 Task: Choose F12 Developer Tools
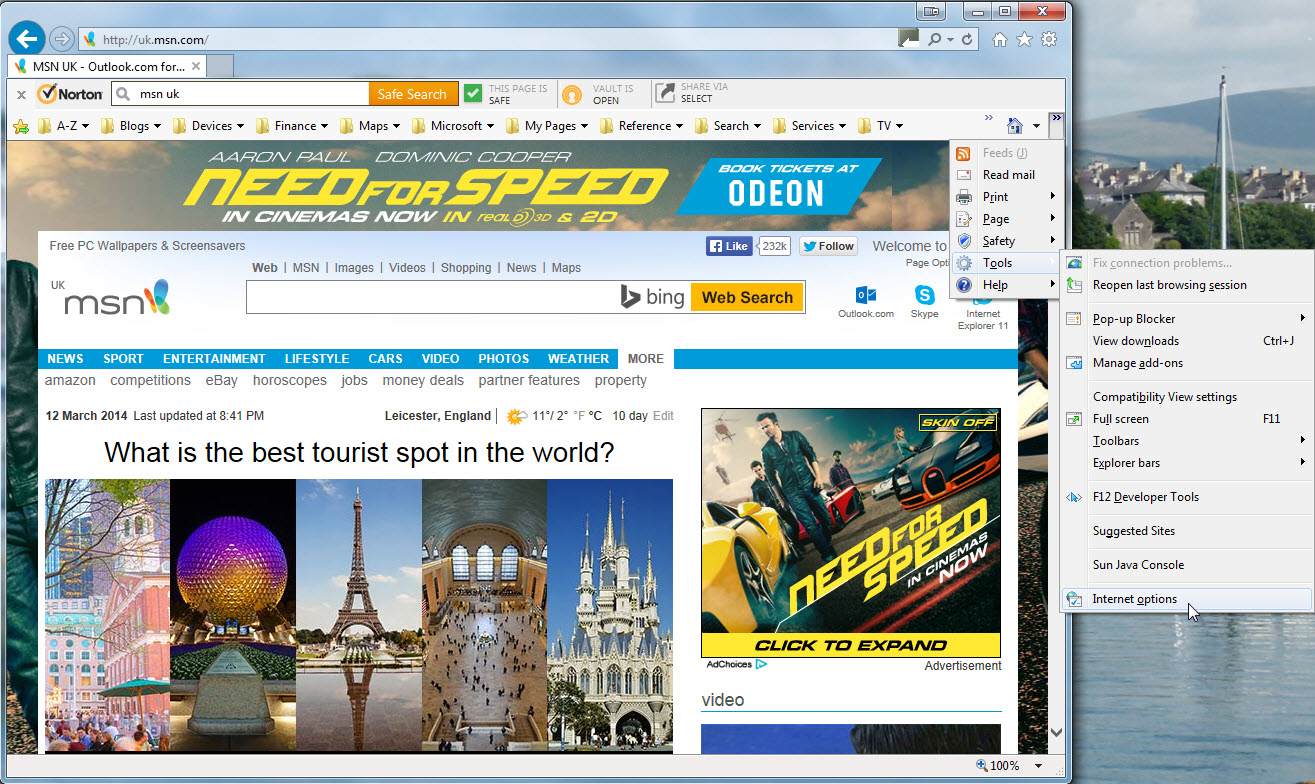click(1187, 497)
